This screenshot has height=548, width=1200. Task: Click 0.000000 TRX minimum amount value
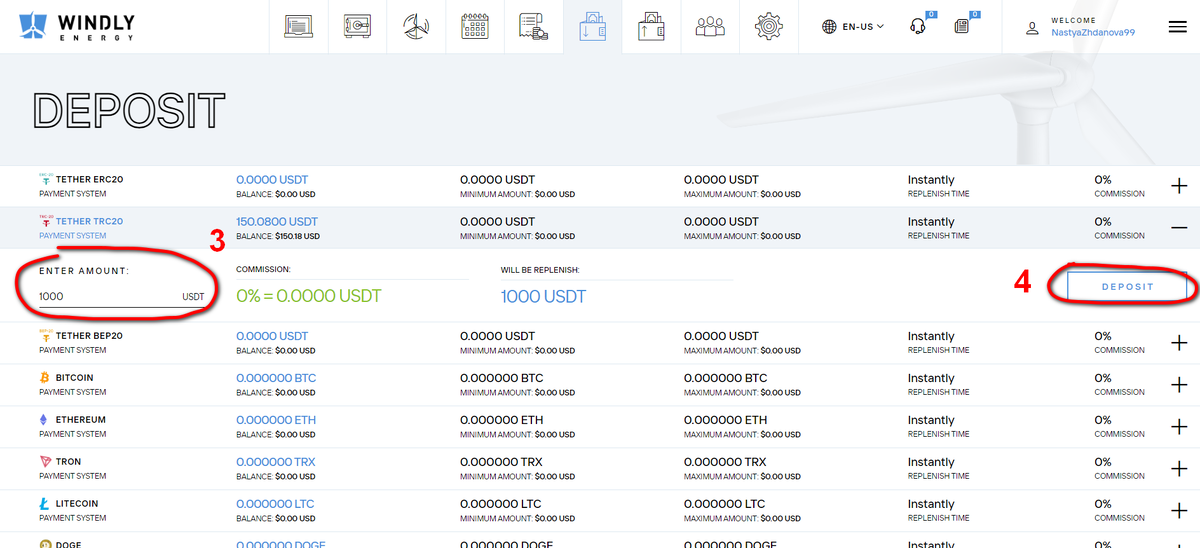[x=501, y=463]
